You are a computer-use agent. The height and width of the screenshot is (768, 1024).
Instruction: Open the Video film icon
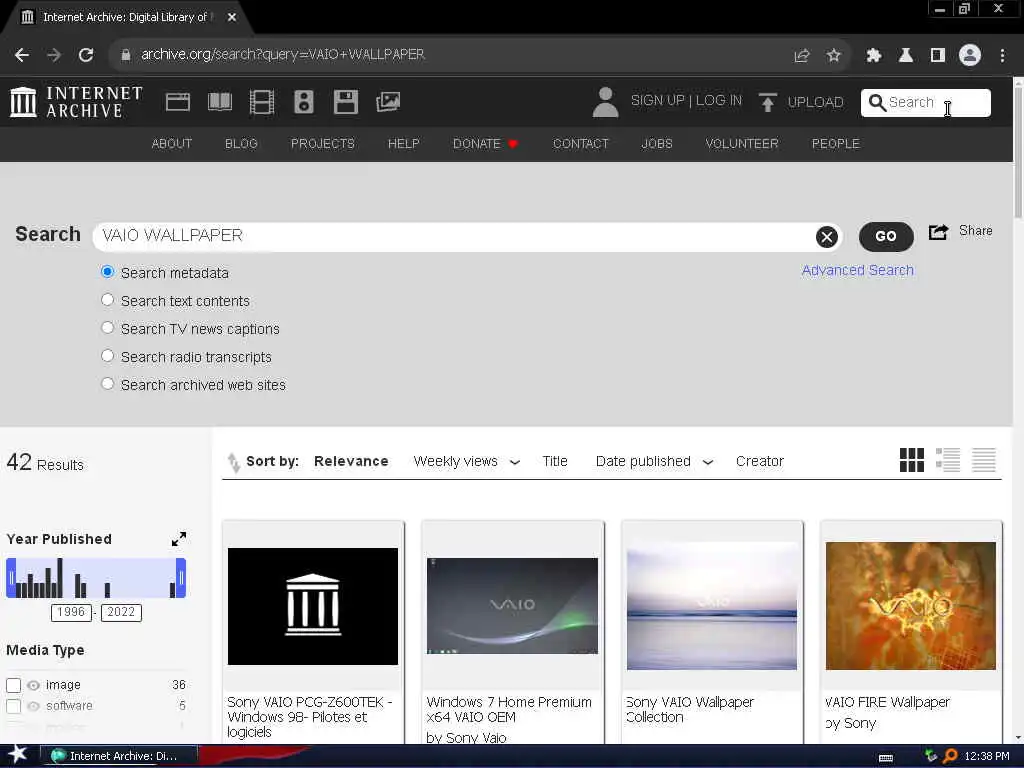point(261,102)
